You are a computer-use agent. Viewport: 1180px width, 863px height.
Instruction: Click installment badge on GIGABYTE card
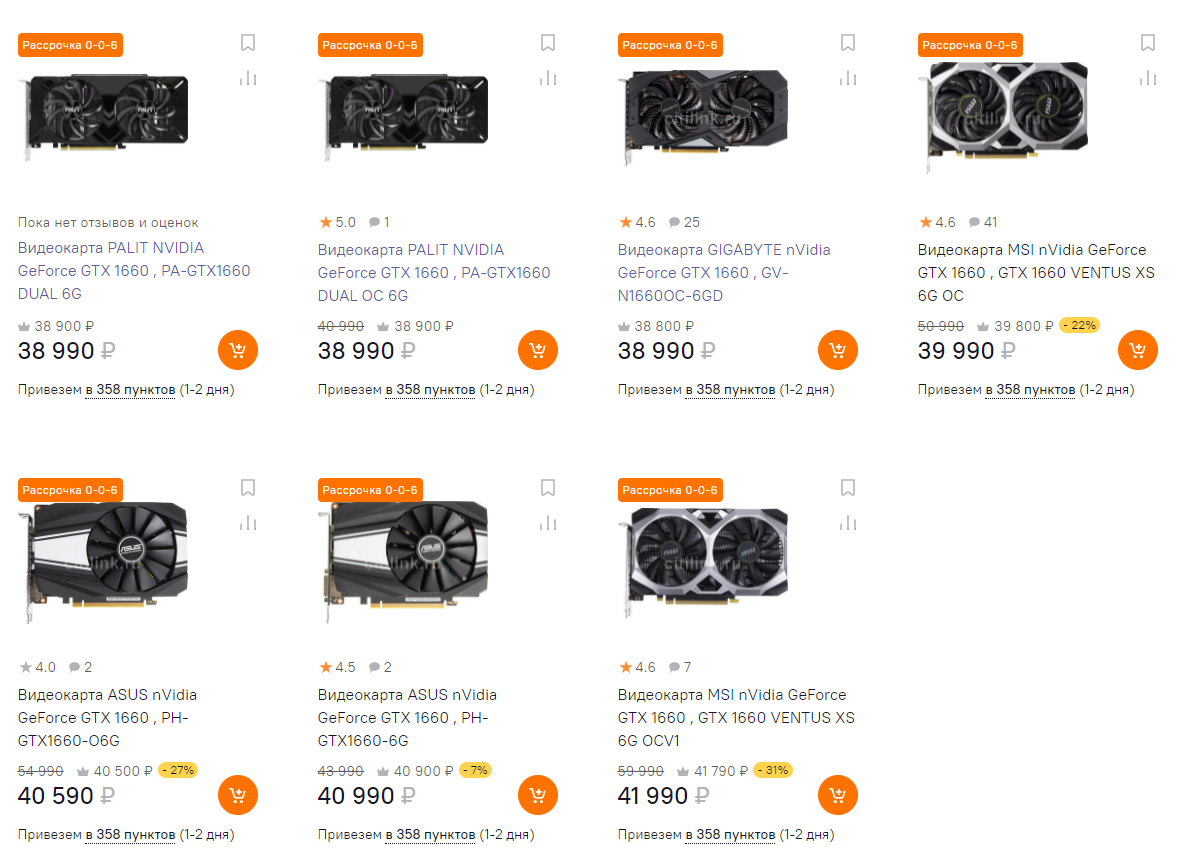(670, 45)
